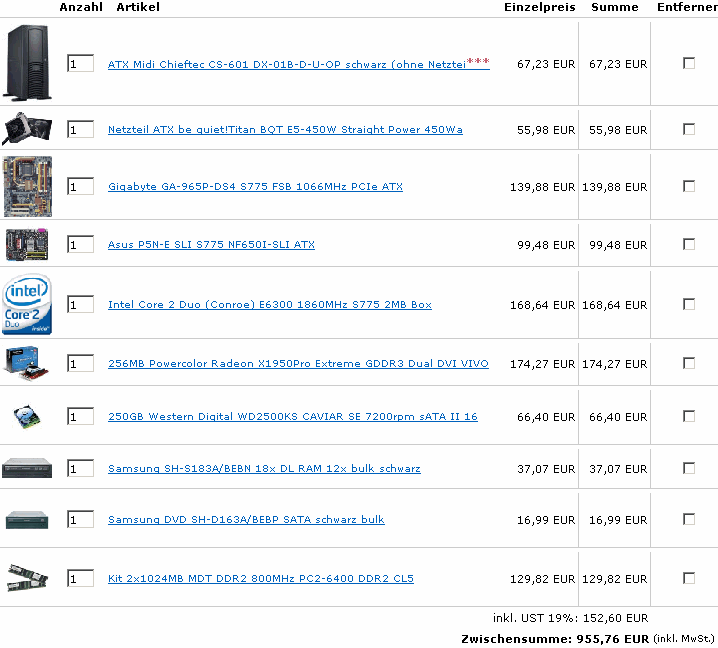
Task: Click quantity field for Samsung DVD SH-D163A
Action: pyautogui.click(x=81, y=519)
